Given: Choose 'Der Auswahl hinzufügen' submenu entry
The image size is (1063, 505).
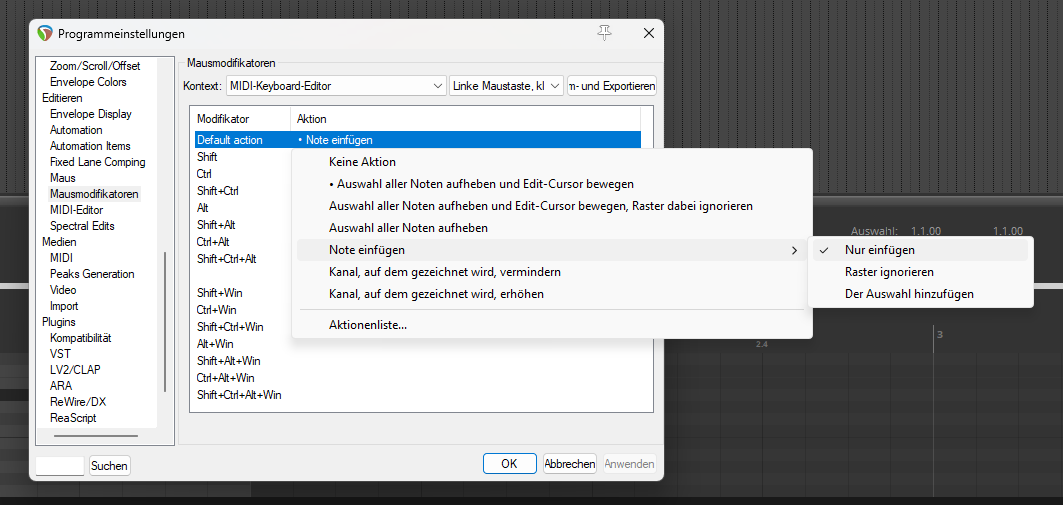Looking at the screenshot, I should click(x=909, y=294).
